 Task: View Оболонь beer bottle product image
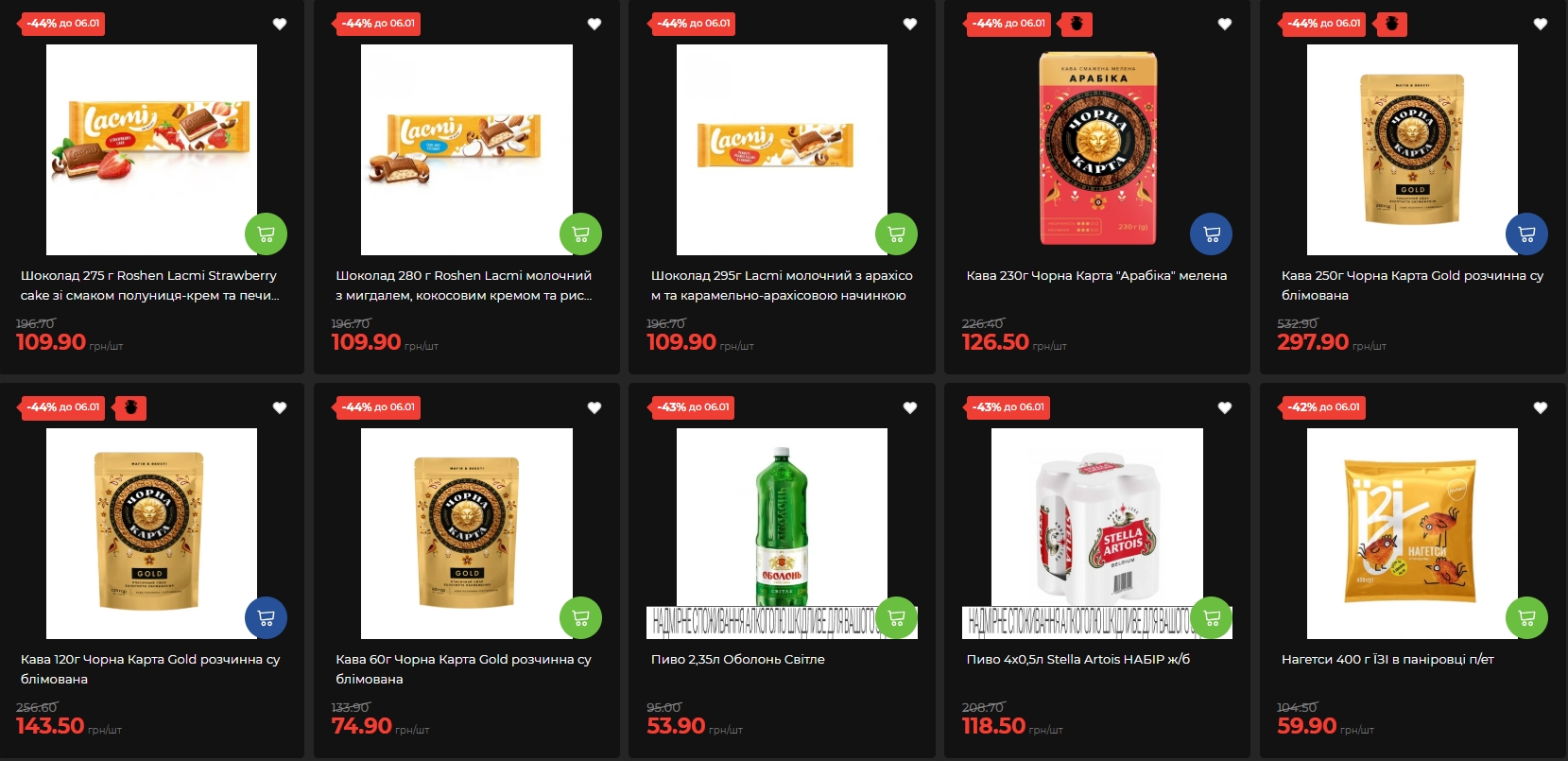782,533
